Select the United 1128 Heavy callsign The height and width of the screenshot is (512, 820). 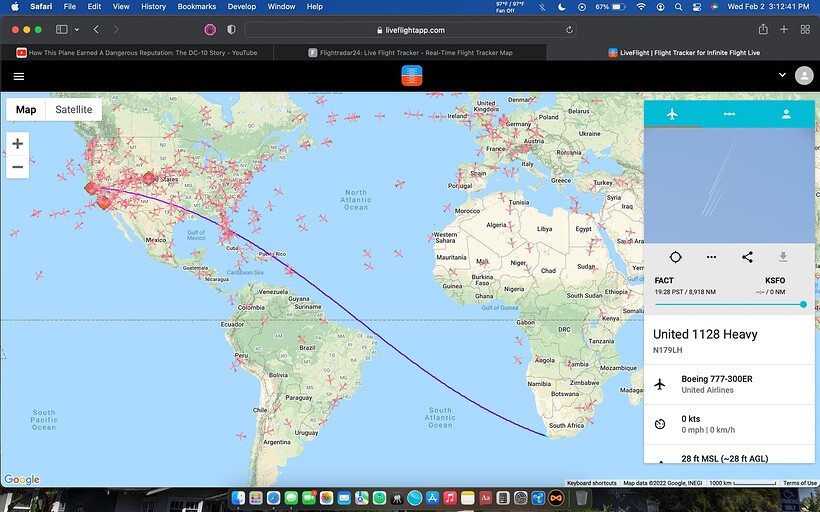pyautogui.click(x=705, y=334)
